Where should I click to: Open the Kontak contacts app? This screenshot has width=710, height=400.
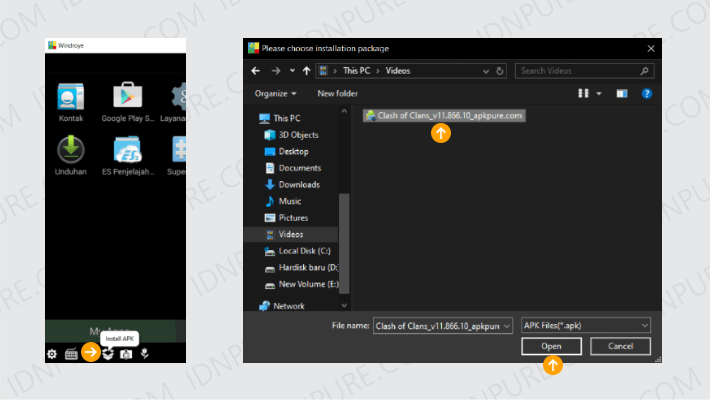pyautogui.click(x=69, y=98)
